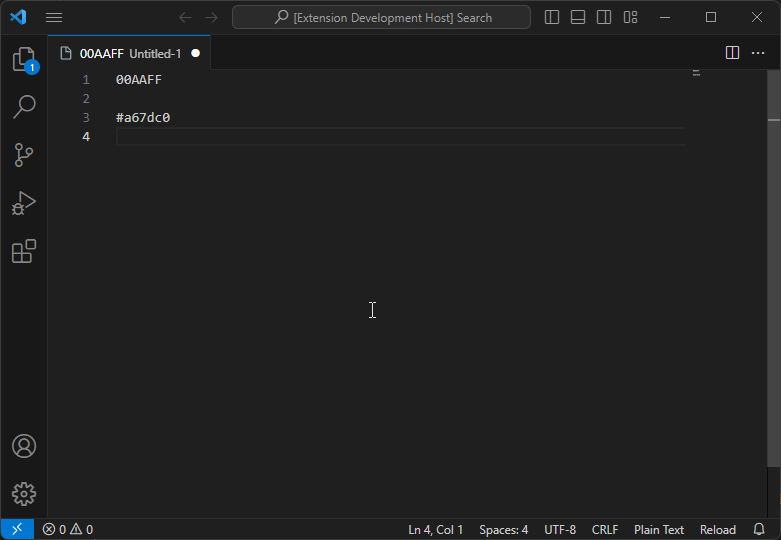Select the Untitled-1 editor tab
781x540 pixels.
(130, 53)
